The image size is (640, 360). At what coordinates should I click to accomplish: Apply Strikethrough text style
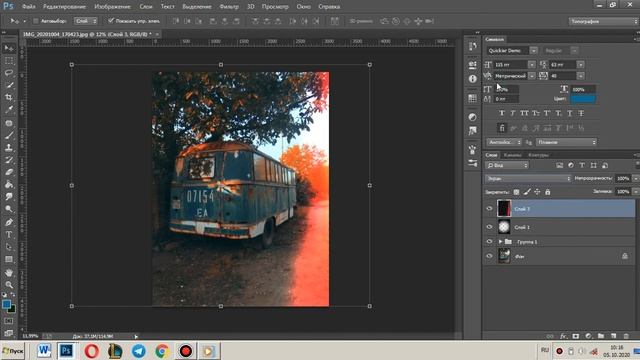coord(581,113)
